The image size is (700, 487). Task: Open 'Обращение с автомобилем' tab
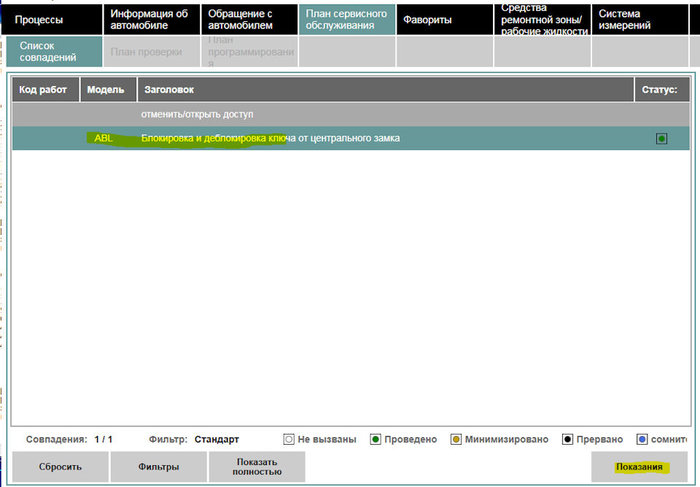[x=247, y=20]
